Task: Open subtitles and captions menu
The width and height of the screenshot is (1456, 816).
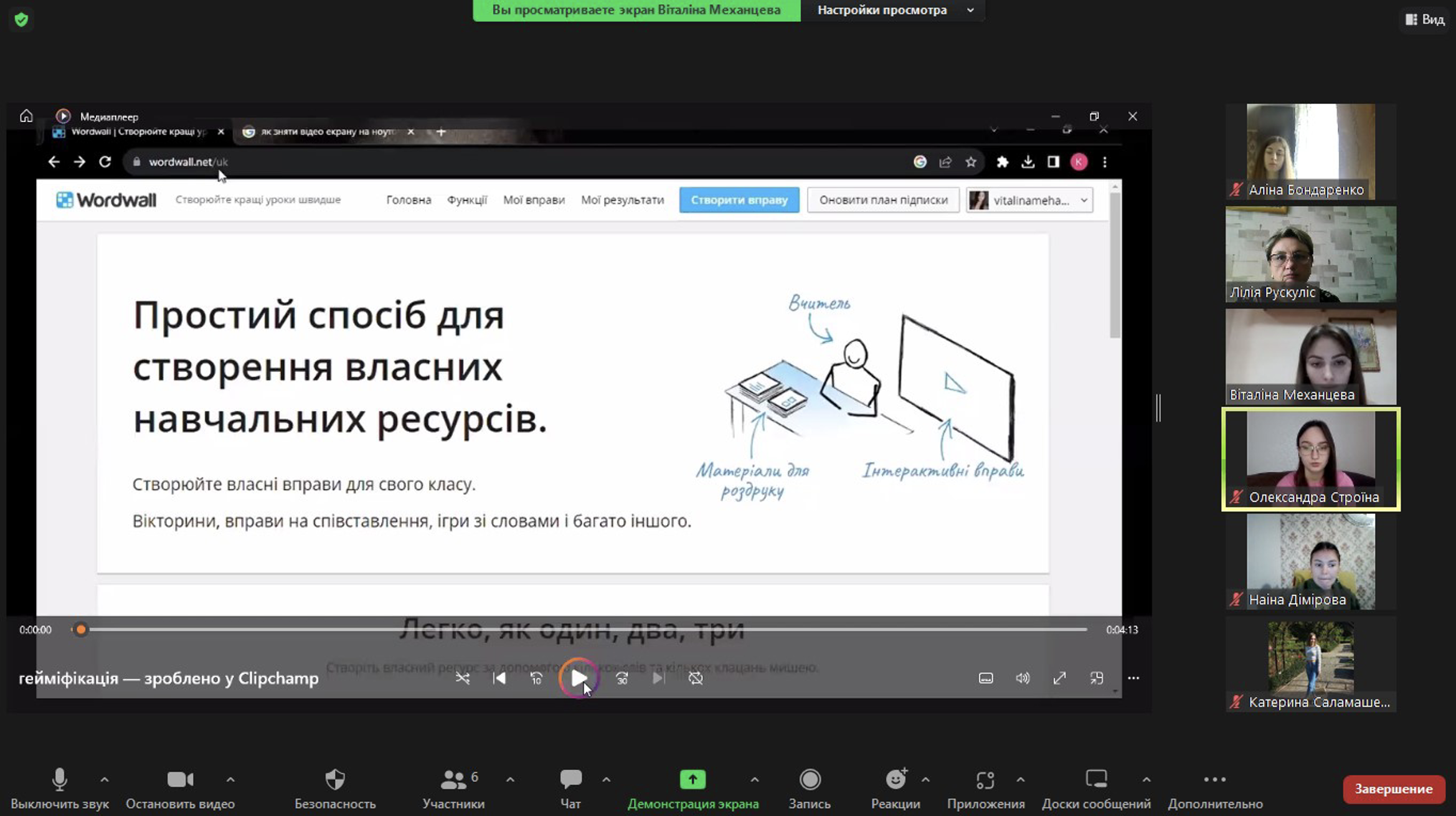Action: (986, 678)
